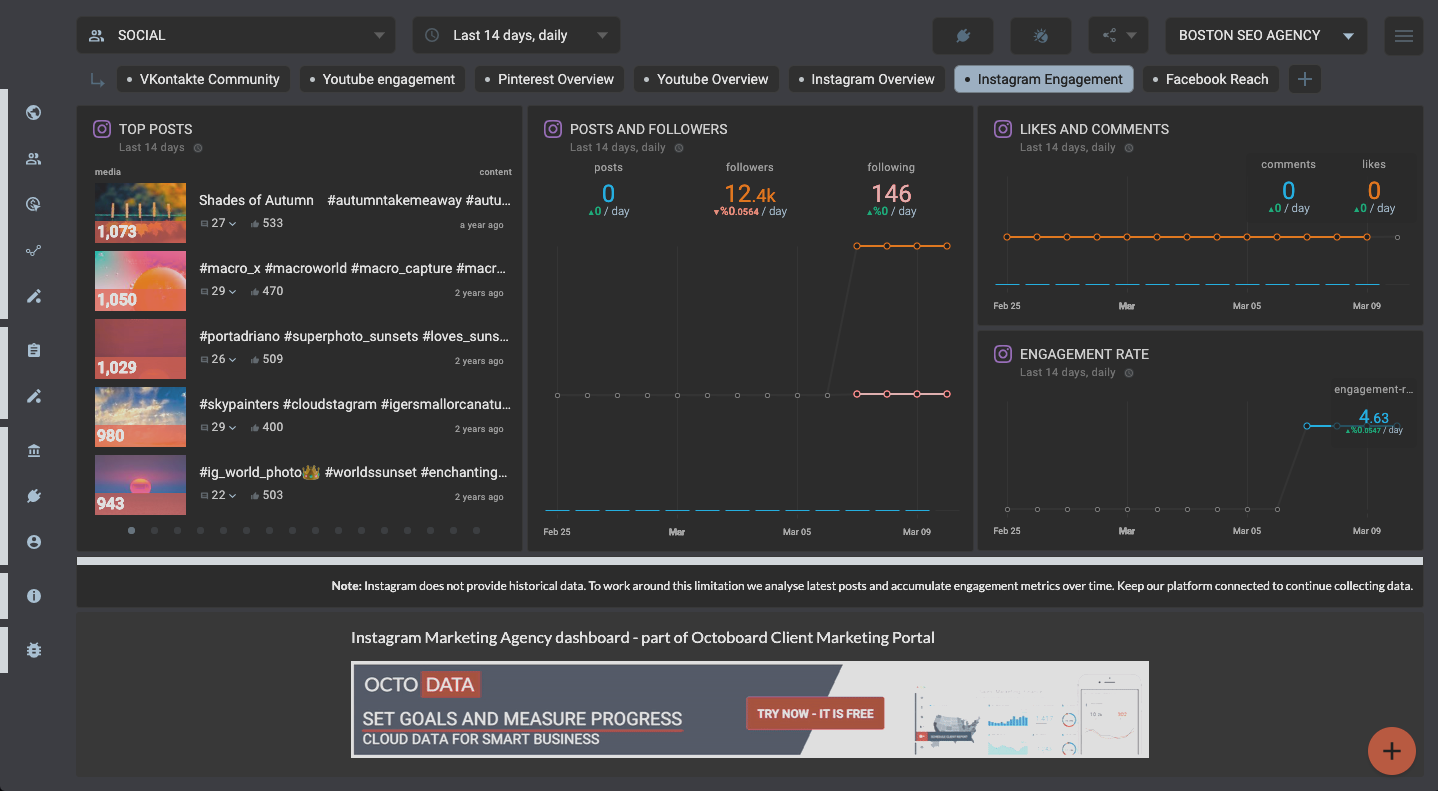This screenshot has width=1438, height=791.
Task: Open the #macro_x post thumbnail
Action: point(140,280)
